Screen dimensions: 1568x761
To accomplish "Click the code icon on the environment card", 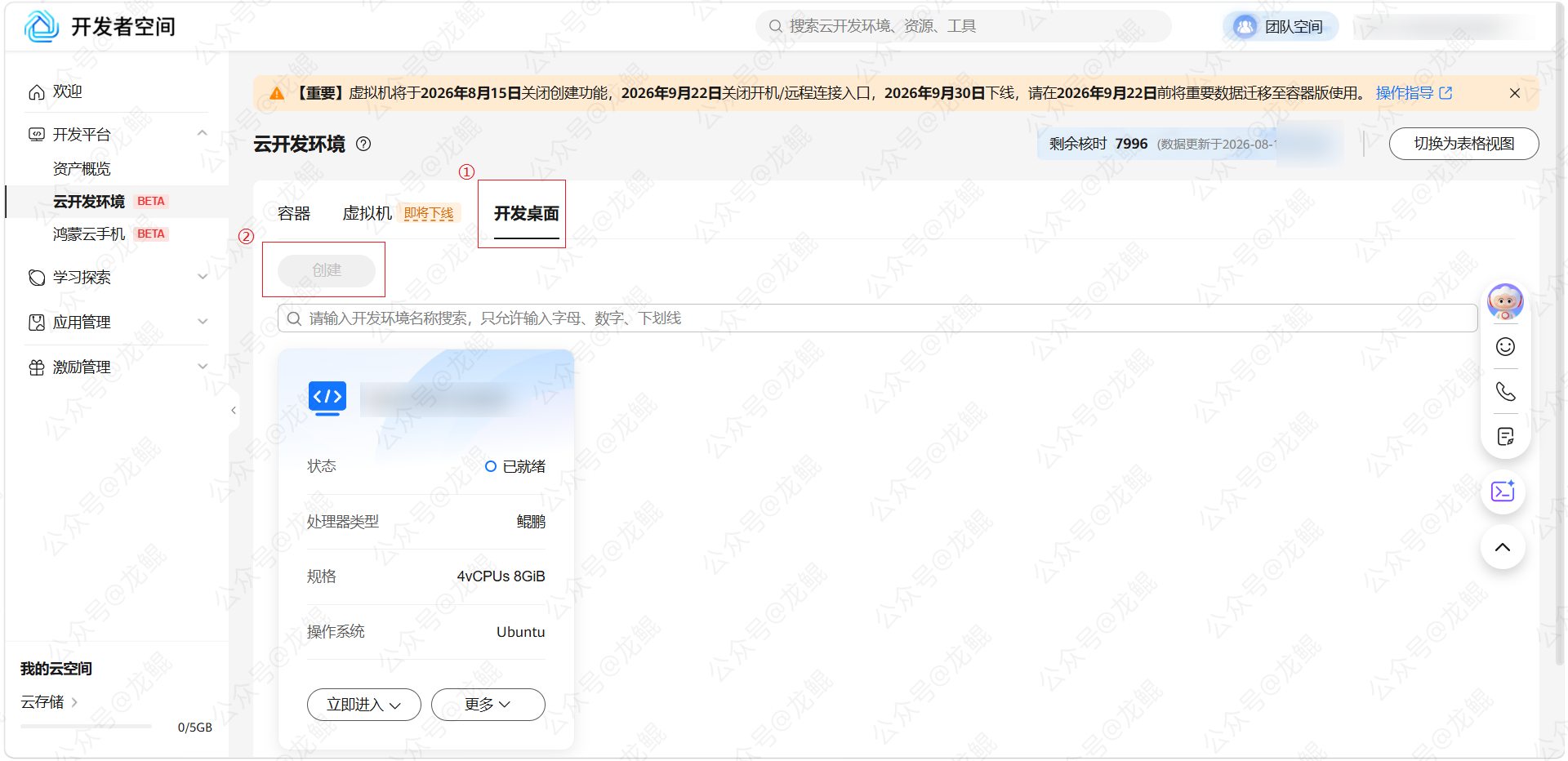I will pos(327,398).
